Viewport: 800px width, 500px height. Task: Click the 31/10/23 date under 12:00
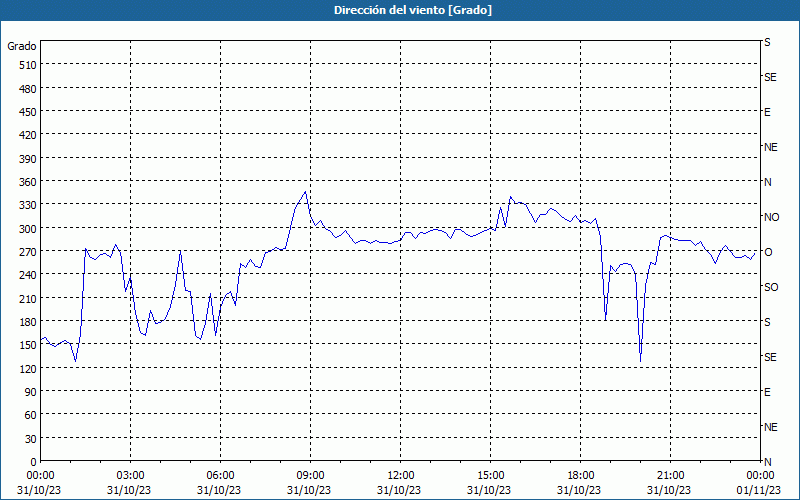click(x=399, y=490)
